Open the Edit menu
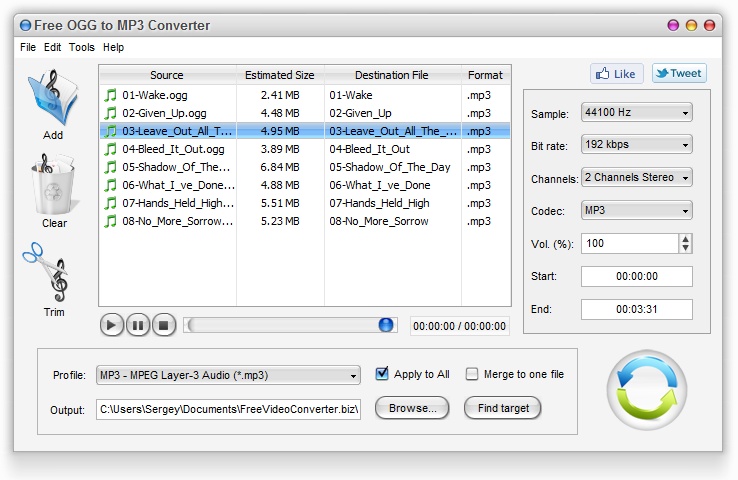This screenshot has height=480, width=738. tap(52, 47)
